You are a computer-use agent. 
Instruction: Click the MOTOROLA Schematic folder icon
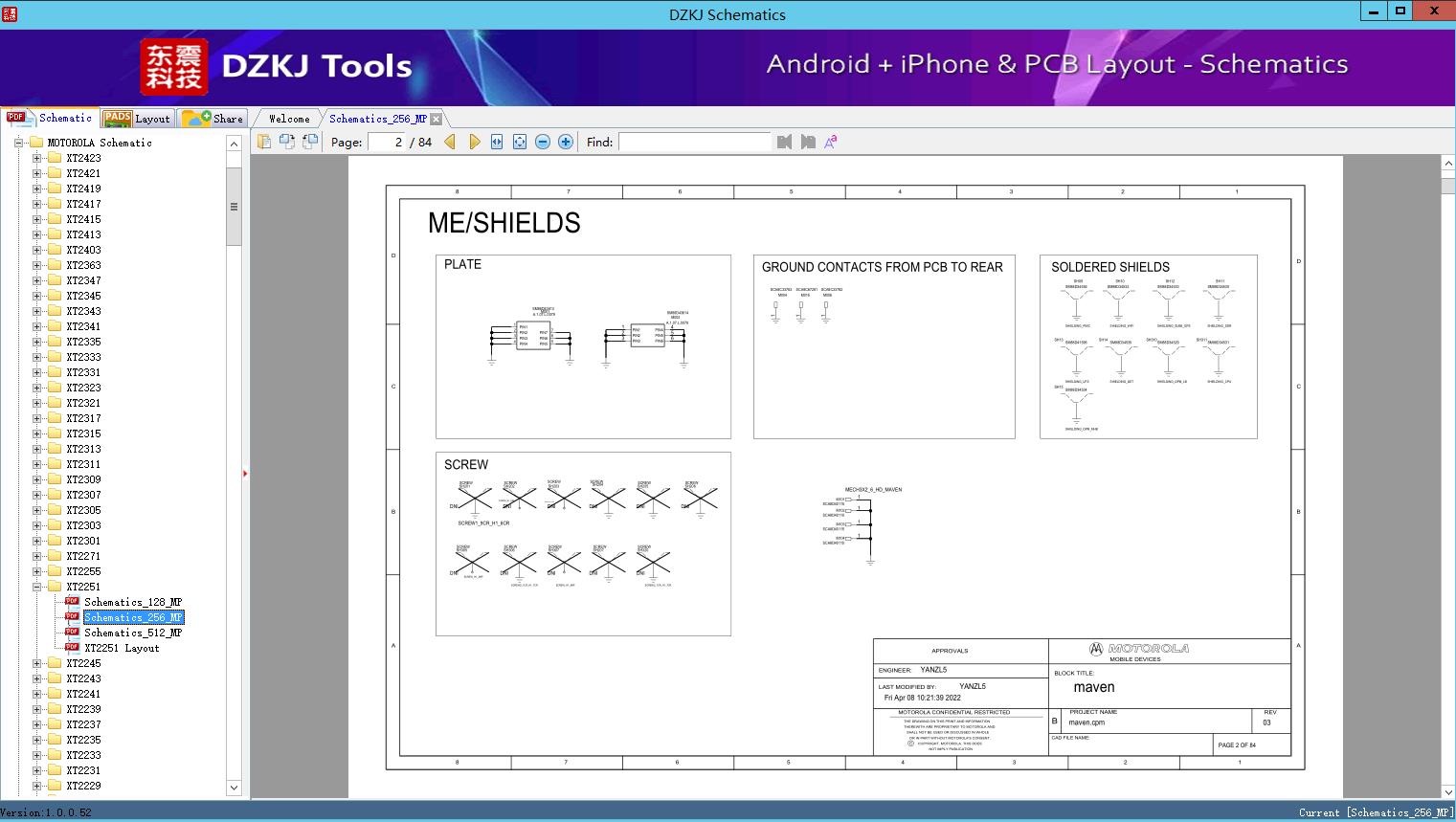coord(36,143)
